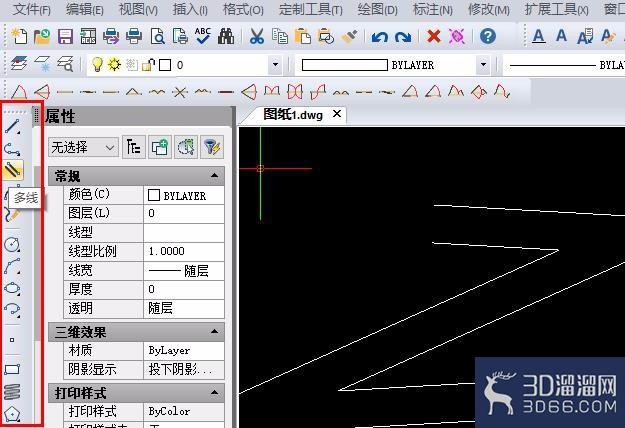Select the Line tool in the draw toolbar
625x428 pixels.
pyautogui.click(x=12, y=126)
